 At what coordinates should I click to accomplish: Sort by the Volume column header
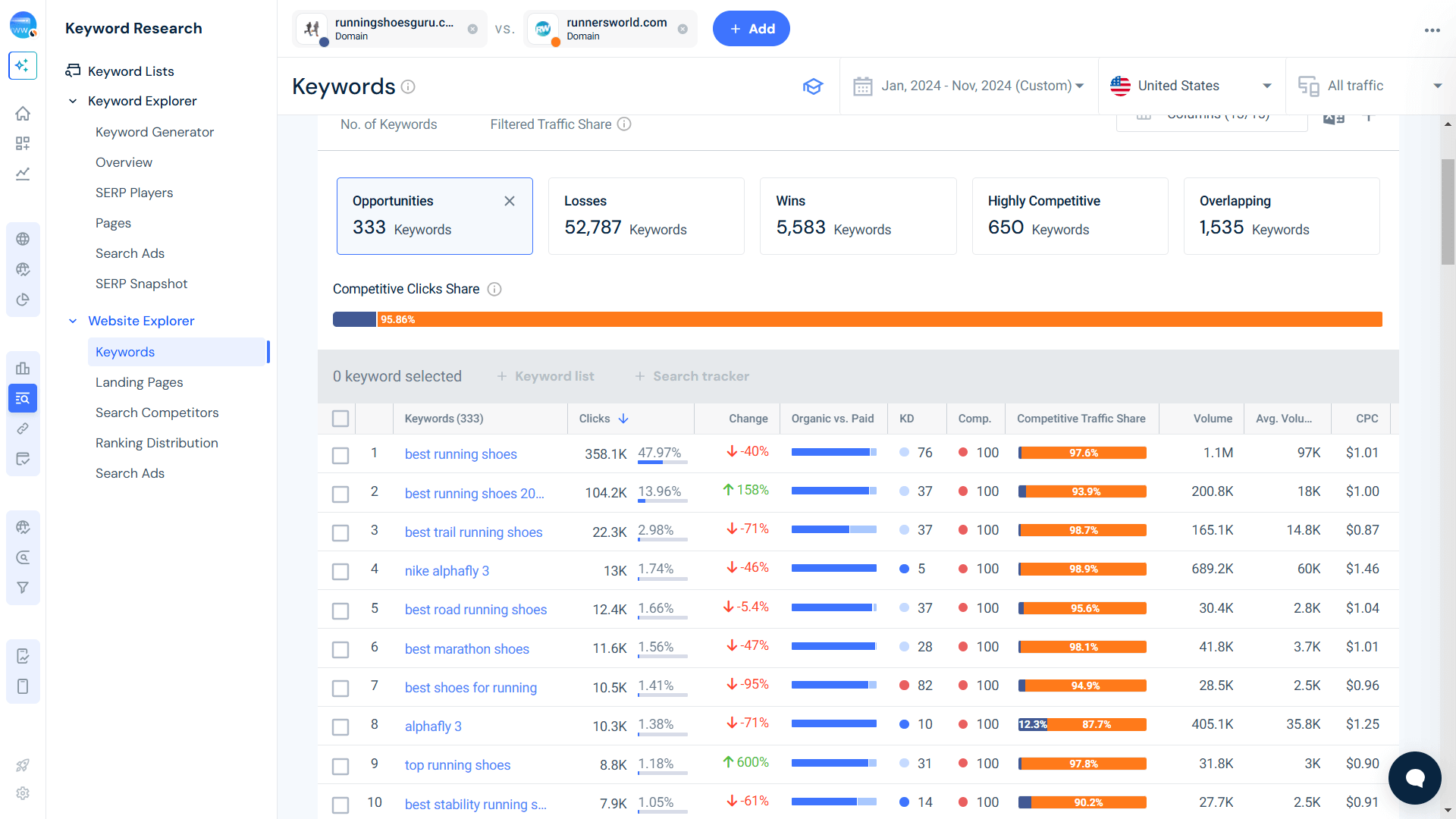pos(1213,419)
